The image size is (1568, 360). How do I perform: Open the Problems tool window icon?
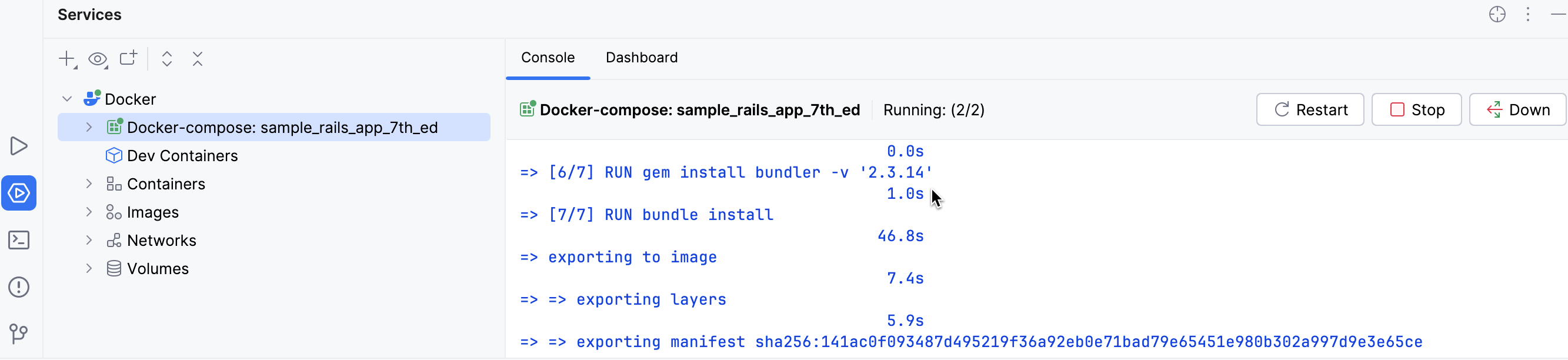19,287
